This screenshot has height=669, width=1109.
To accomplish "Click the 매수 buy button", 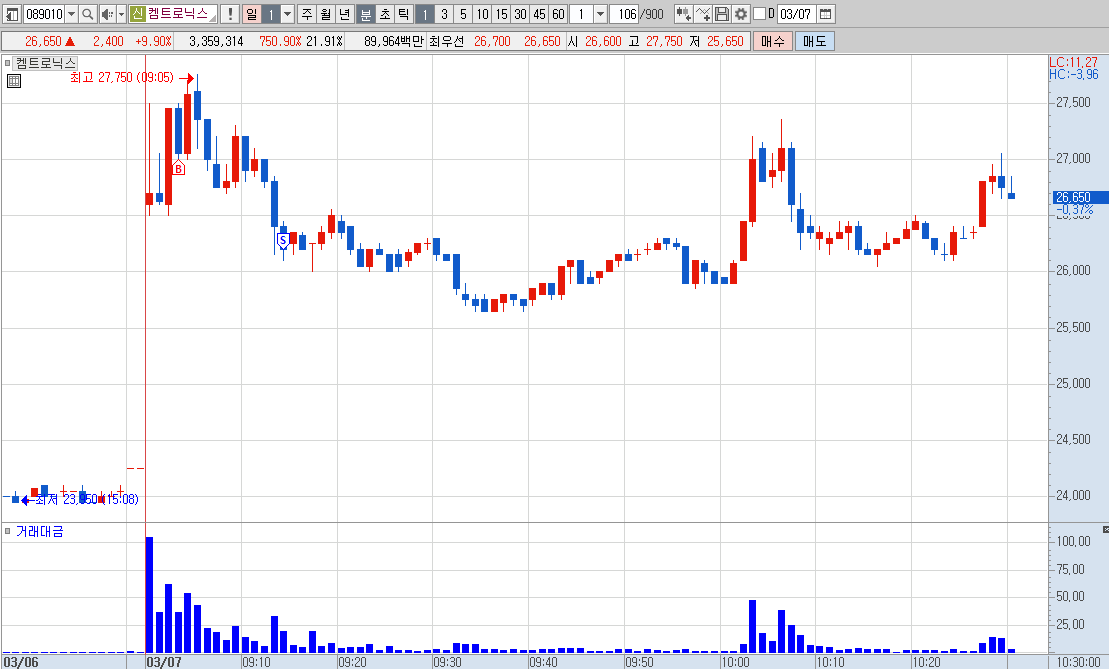I will [773, 42].
